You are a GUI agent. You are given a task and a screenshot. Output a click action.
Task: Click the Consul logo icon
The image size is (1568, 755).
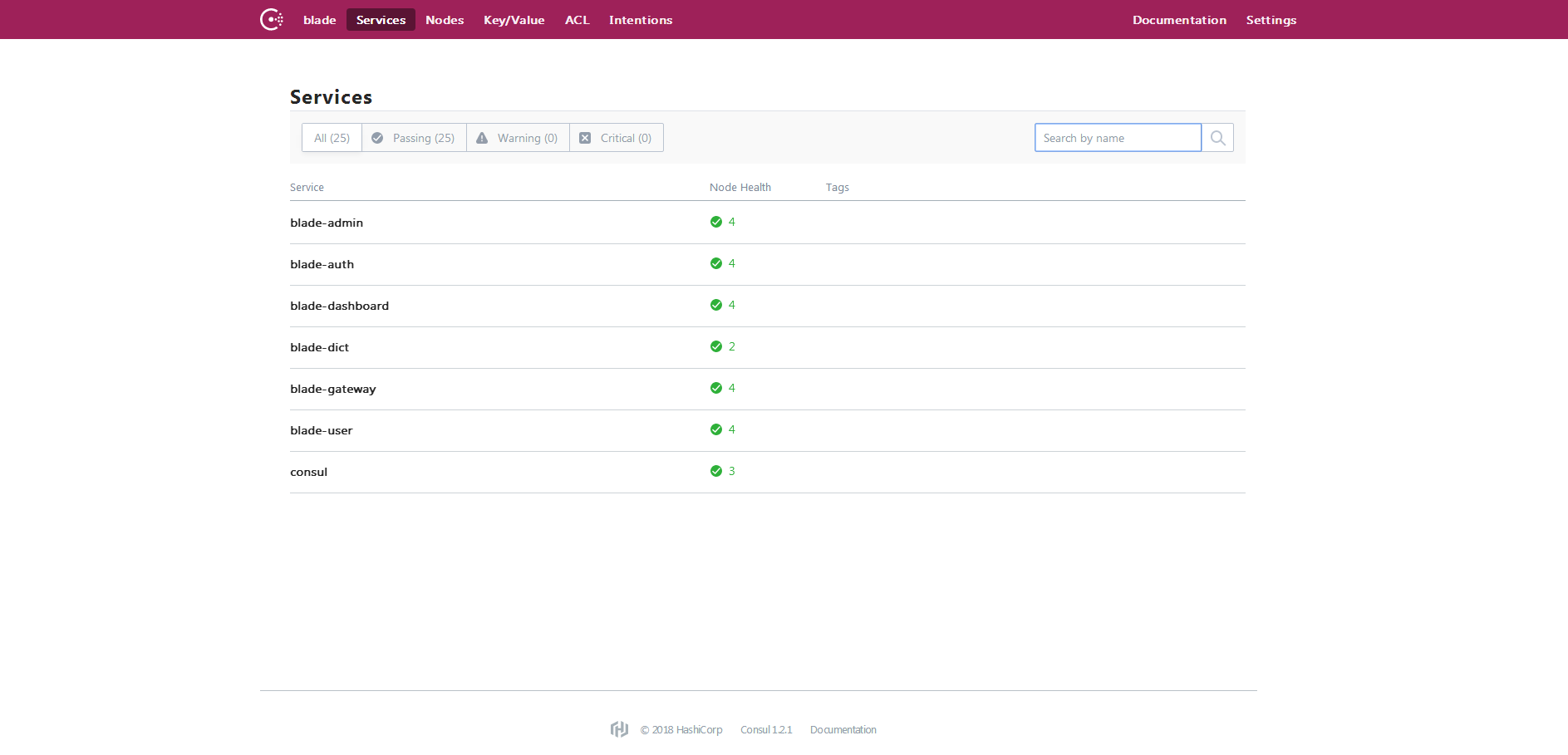click(x=272, y=19)
